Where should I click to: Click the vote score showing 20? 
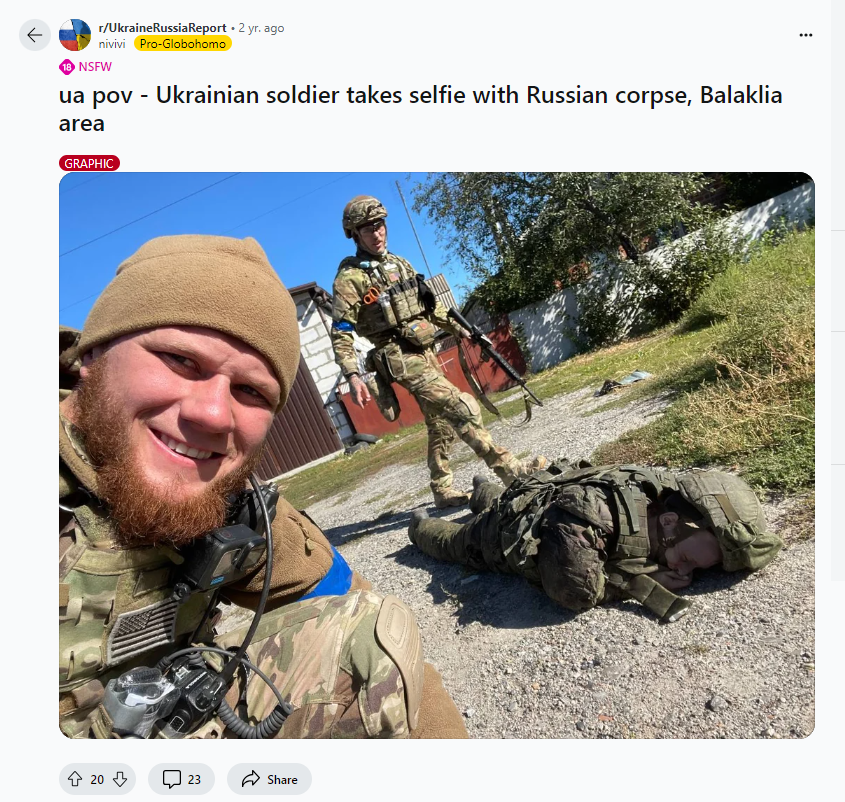click(97, 780)
